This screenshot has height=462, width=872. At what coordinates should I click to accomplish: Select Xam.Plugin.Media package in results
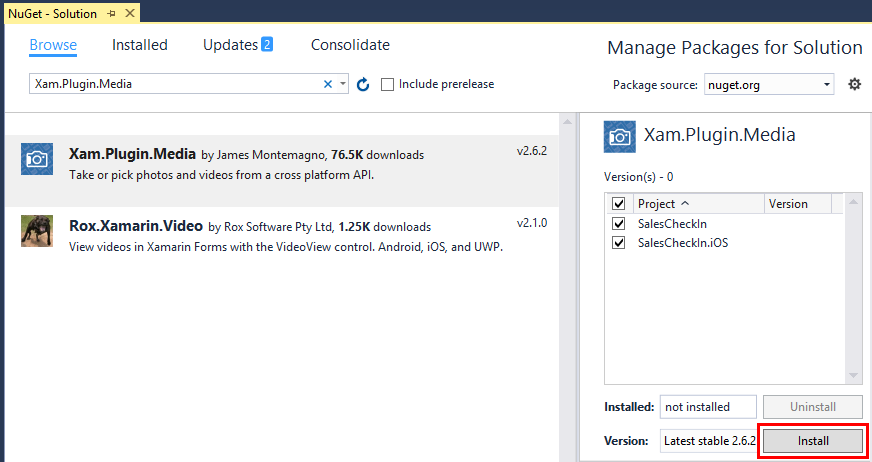[282, 171]
